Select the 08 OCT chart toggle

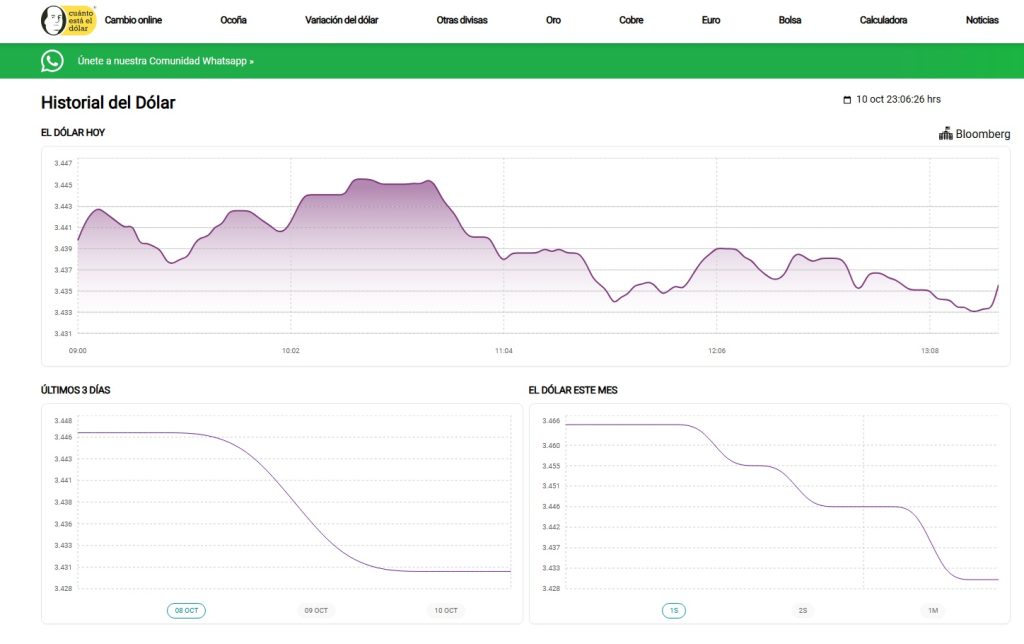point(186,610)
